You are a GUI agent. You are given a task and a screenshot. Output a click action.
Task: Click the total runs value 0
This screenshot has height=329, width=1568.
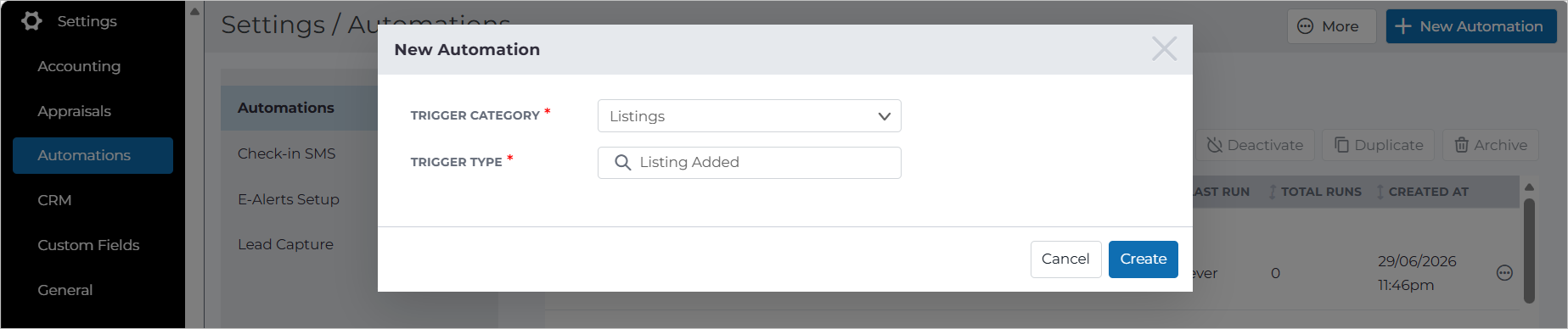click(1275, 273)
